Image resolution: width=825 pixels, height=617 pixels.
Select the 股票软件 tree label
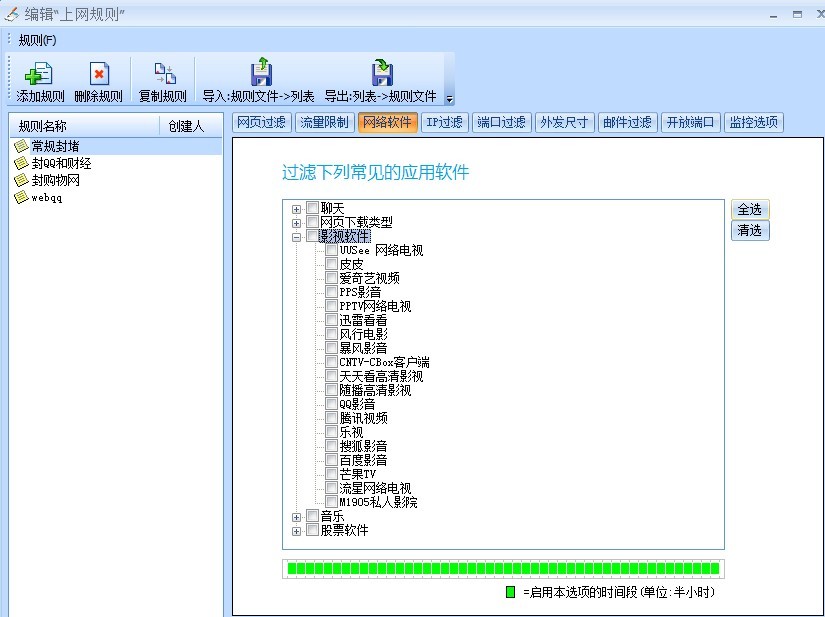pyautogui.click(x=345, y=530)
